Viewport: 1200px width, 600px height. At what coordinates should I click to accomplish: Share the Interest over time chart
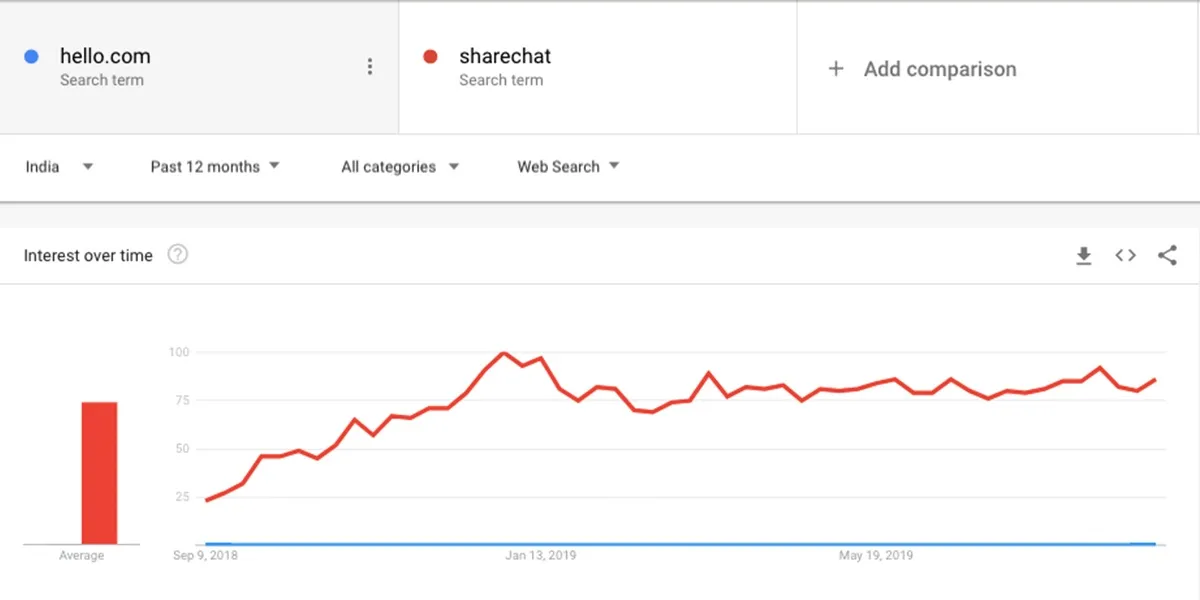pyautogui.click(x=1167, y=255)
